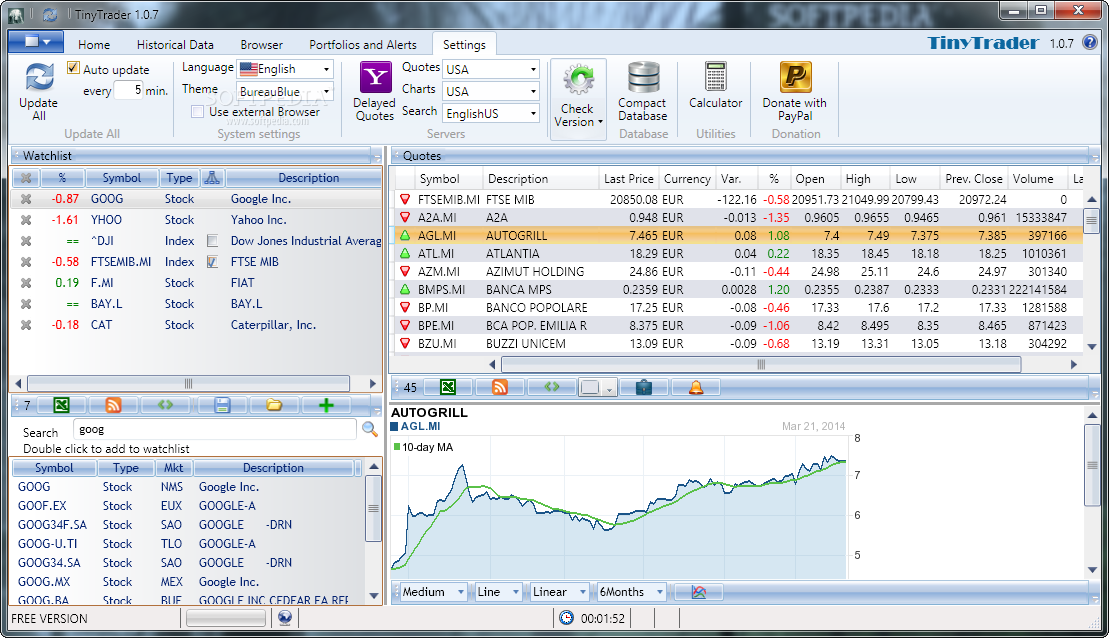1109x638 pixels.
Task: Select GOOG34F.SA in search results
Action: [189, 525]
